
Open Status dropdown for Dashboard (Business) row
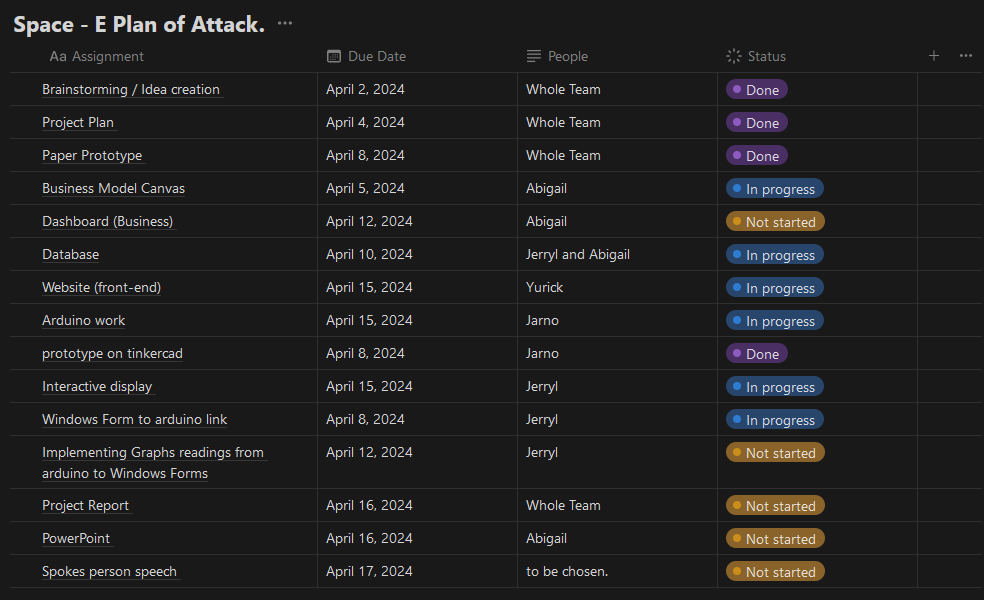tap(775, 222)
